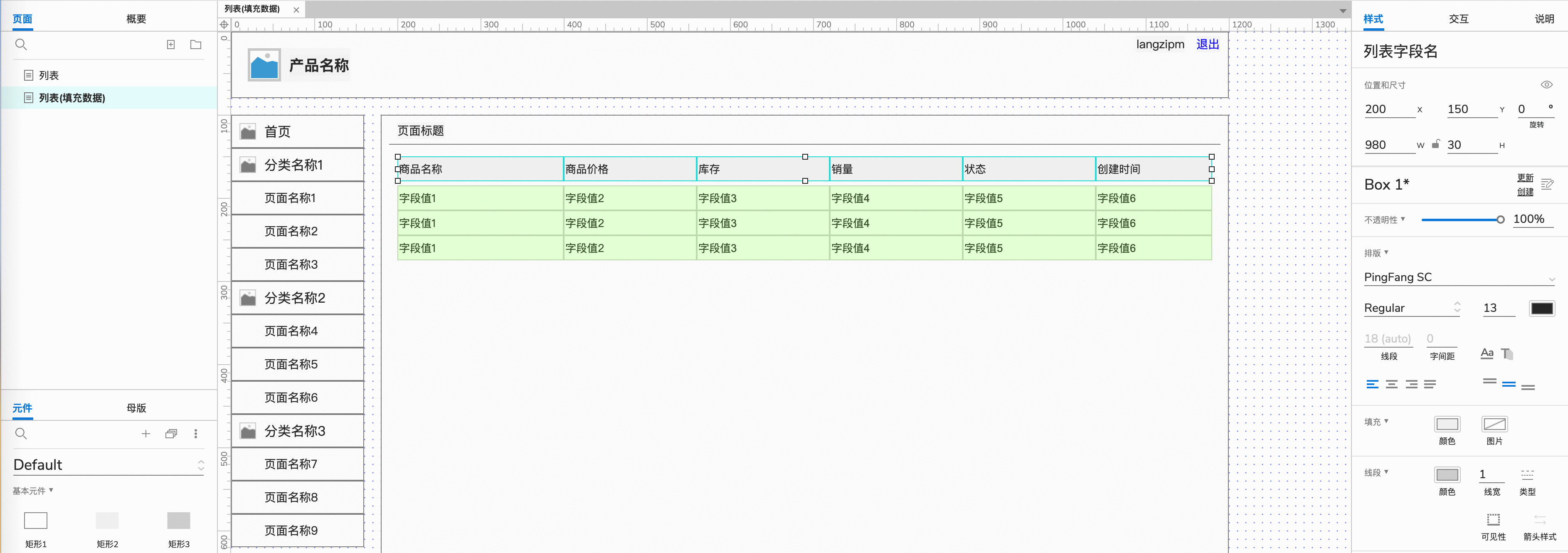The height and width of the screenshot is (553, 1568).
Task: Open the widget style edit icon beside 更新
Action: (x=1547, y=184)
